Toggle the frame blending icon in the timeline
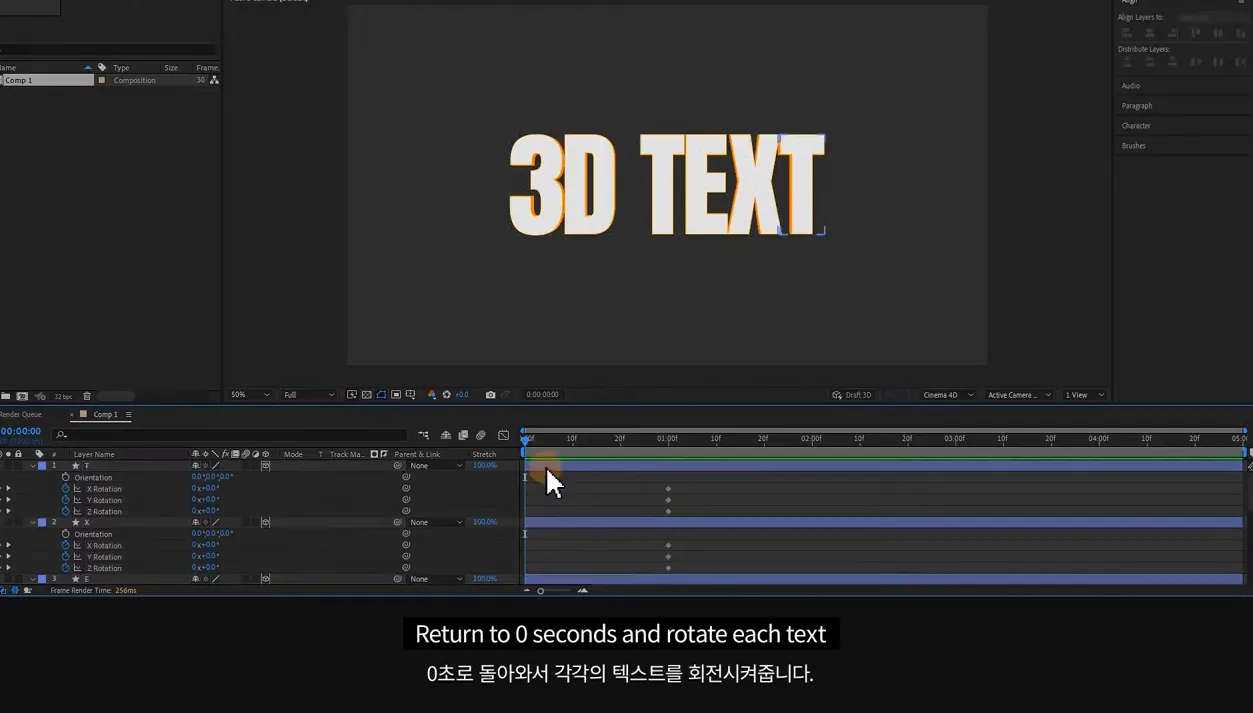Viewport: 1253px width, 713px height. [x=463, y=435]
